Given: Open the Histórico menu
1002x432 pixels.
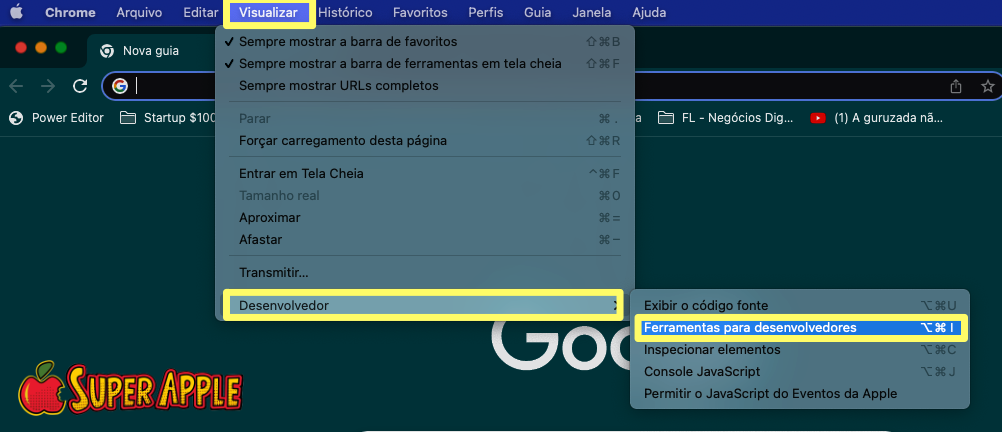Looking at the screenshot, I should point(345,13).
